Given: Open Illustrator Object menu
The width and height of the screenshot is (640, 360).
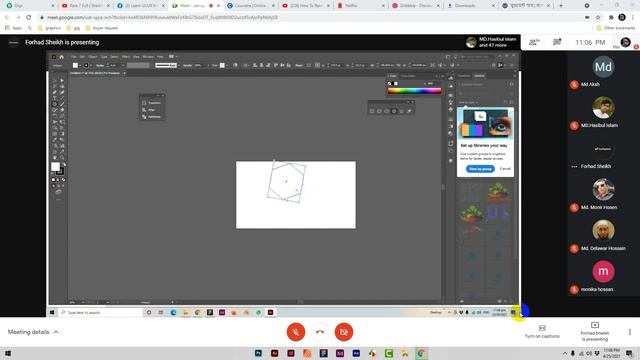Looking at the screenshot, I should coord(93,57).
